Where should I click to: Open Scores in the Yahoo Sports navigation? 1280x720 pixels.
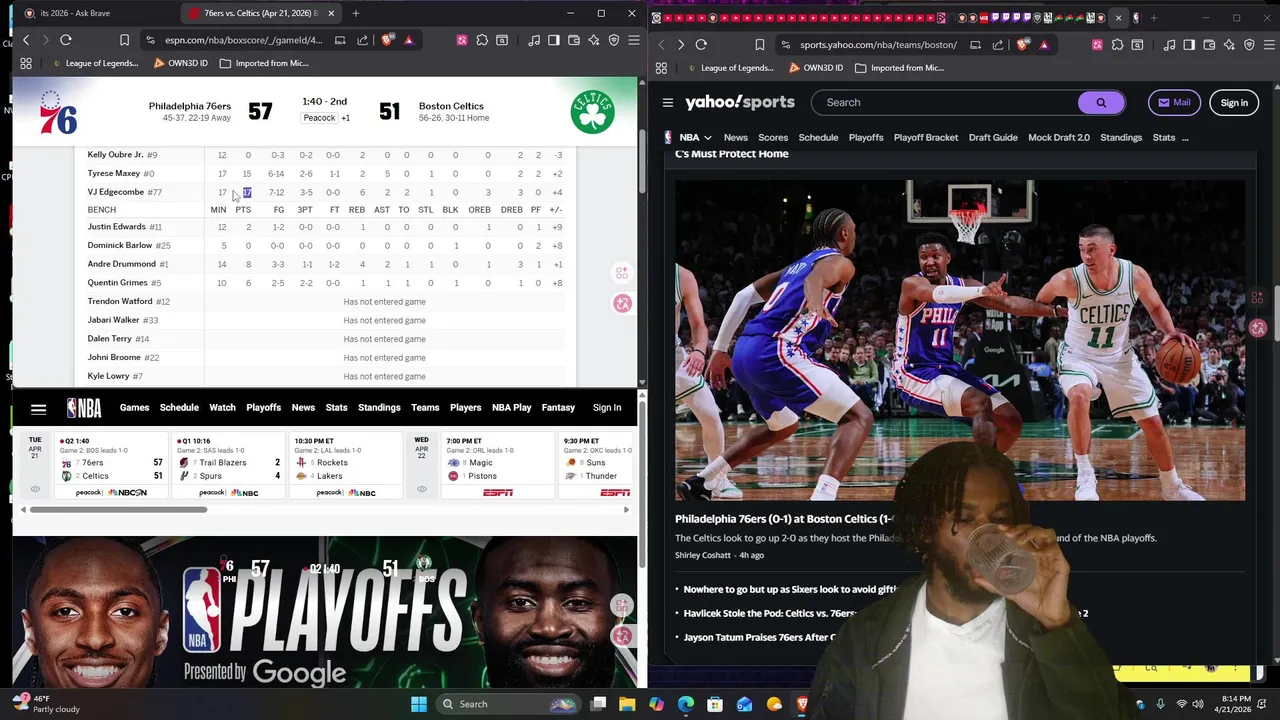click(773, 137)
